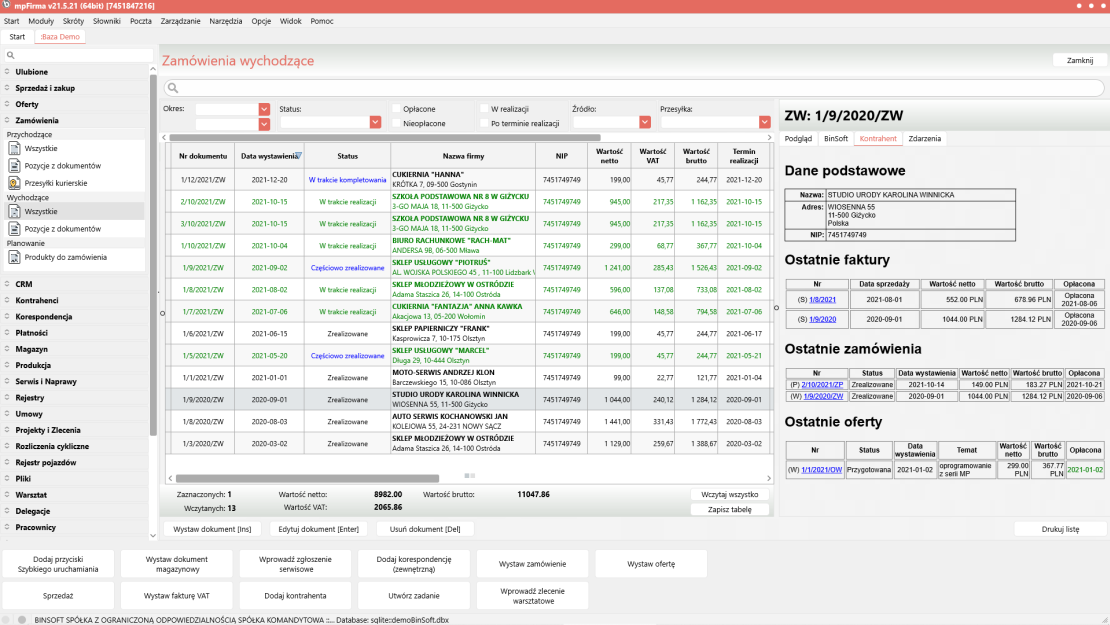The image size is (1110, 625).
Task: Switch to the BinSoft tab
Action: click(835, 139)
